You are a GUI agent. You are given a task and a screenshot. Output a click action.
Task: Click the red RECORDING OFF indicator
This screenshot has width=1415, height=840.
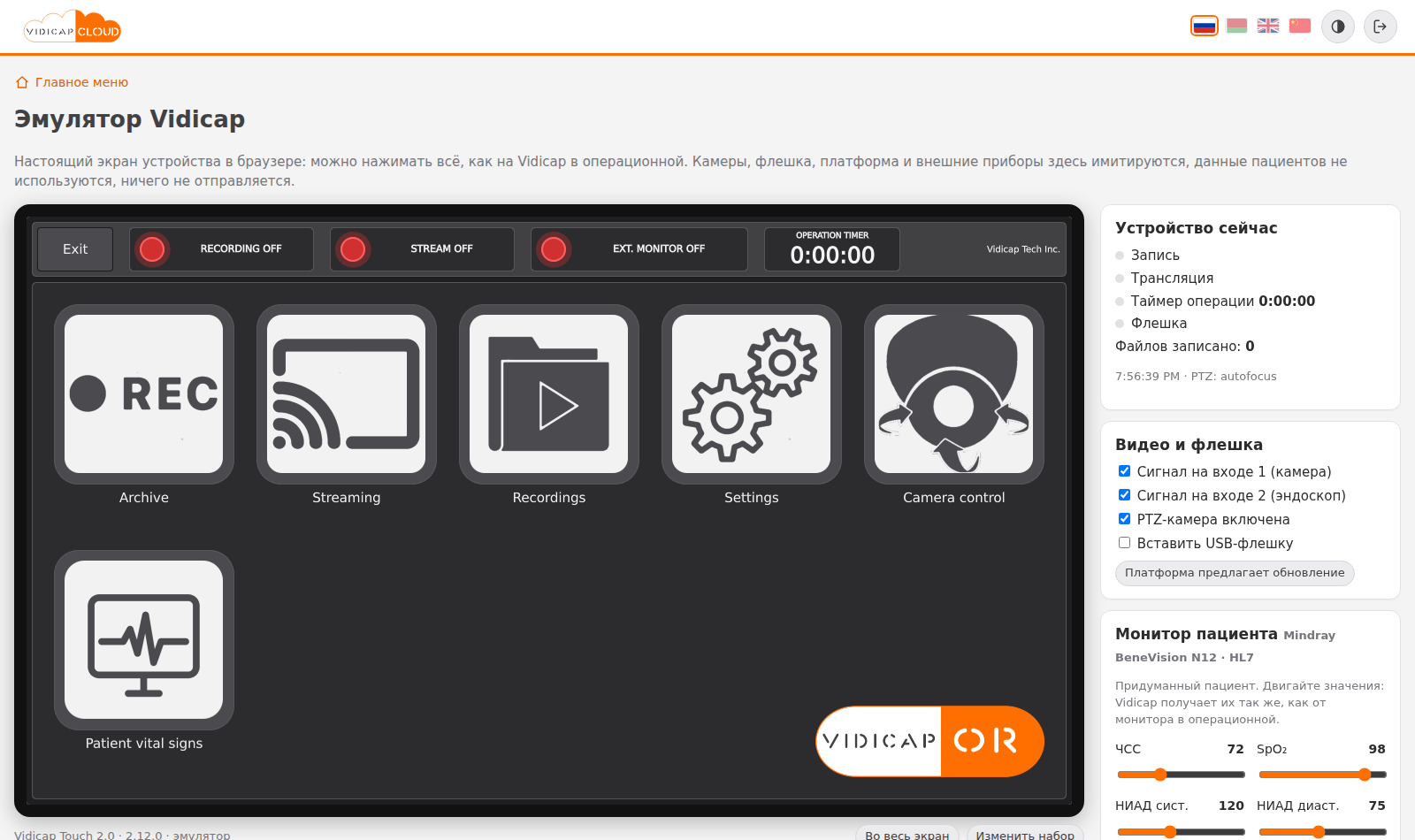[152, 249]
